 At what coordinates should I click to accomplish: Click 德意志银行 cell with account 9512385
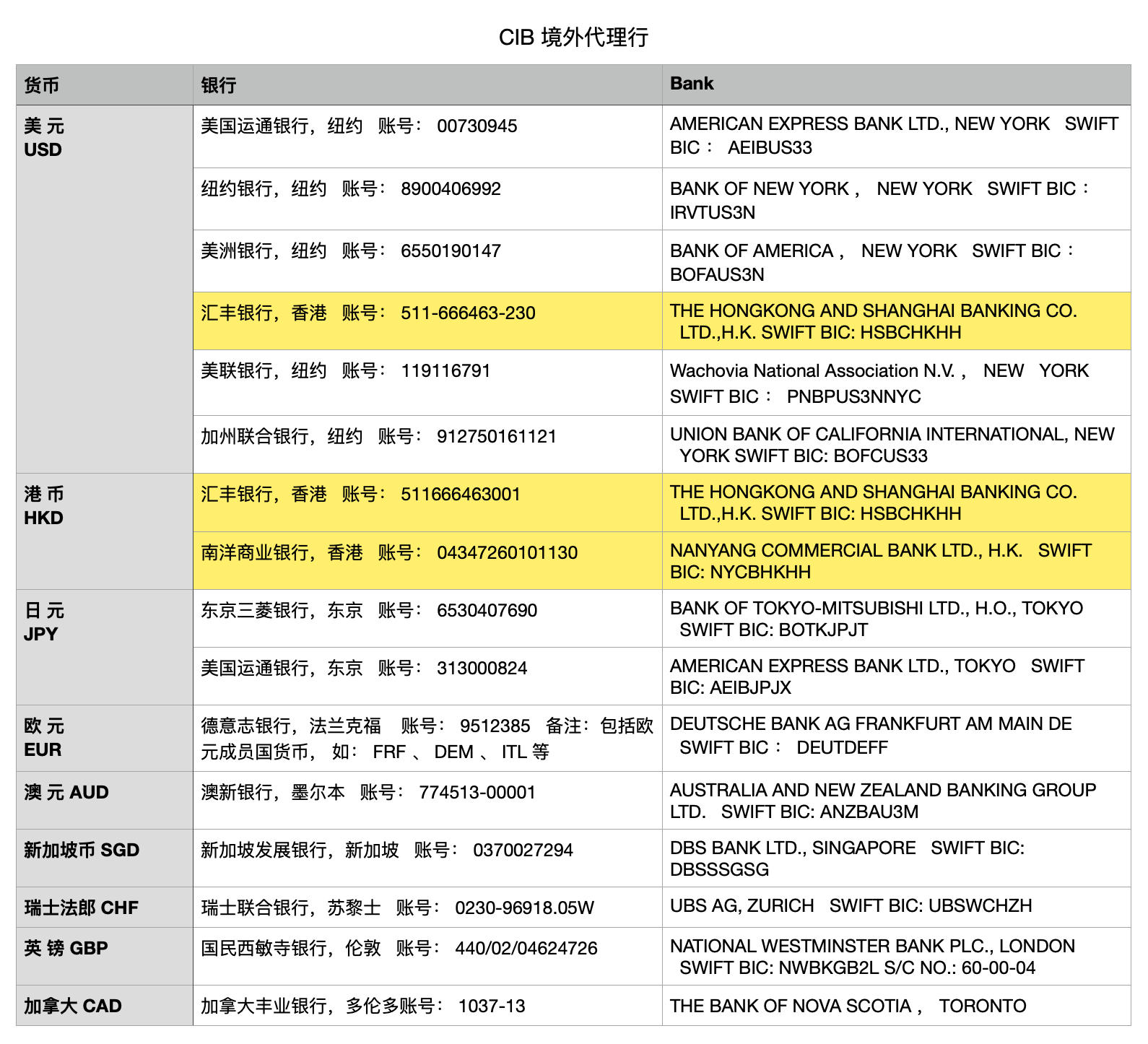[427, 739]
